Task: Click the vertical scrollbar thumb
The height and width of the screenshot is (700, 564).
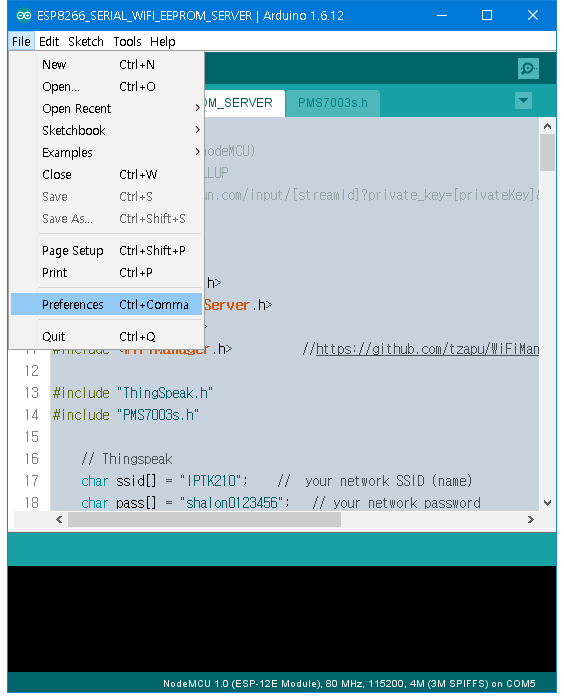Action: point(547,153)
